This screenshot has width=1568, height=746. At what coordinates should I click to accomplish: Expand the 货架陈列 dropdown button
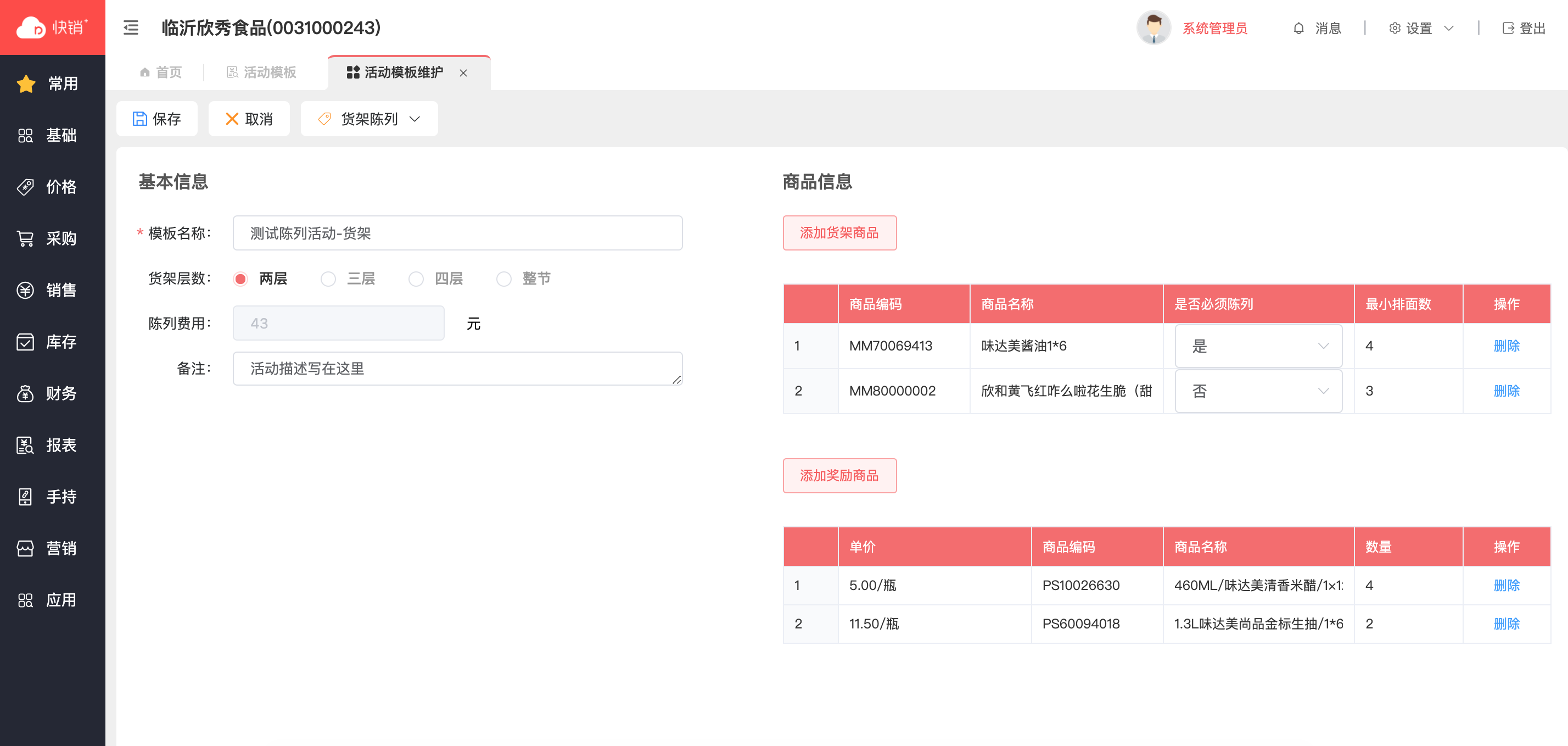pos(369,119)
